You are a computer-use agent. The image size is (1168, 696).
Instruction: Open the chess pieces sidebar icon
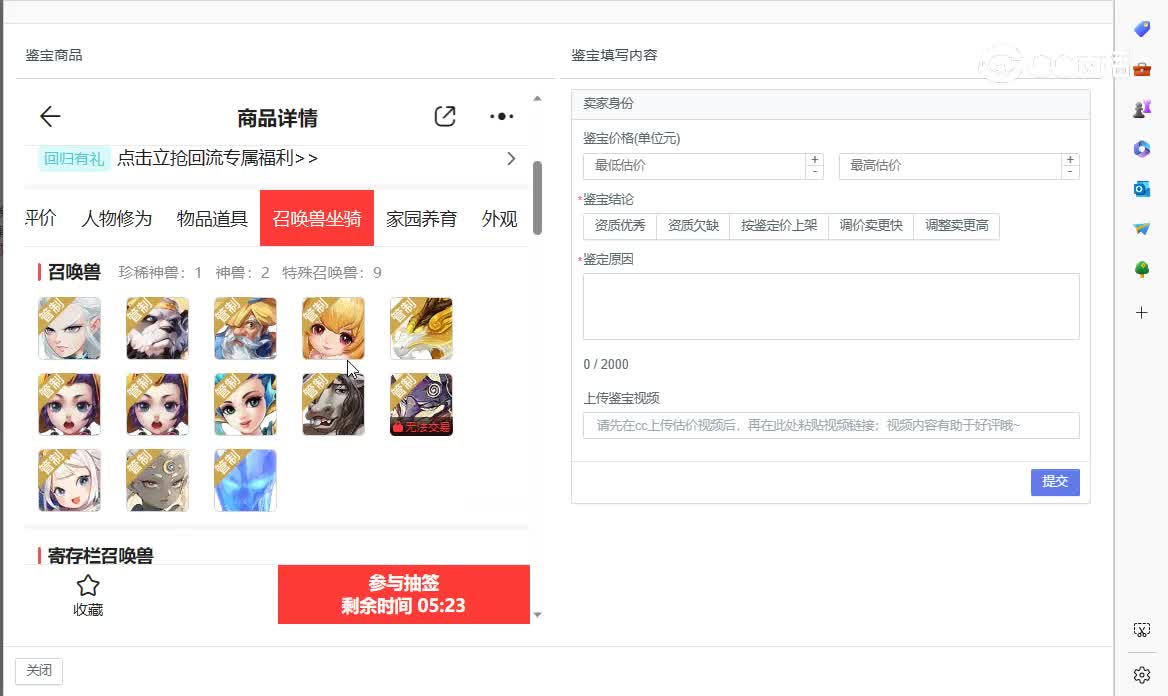(x=1141, y=110)
